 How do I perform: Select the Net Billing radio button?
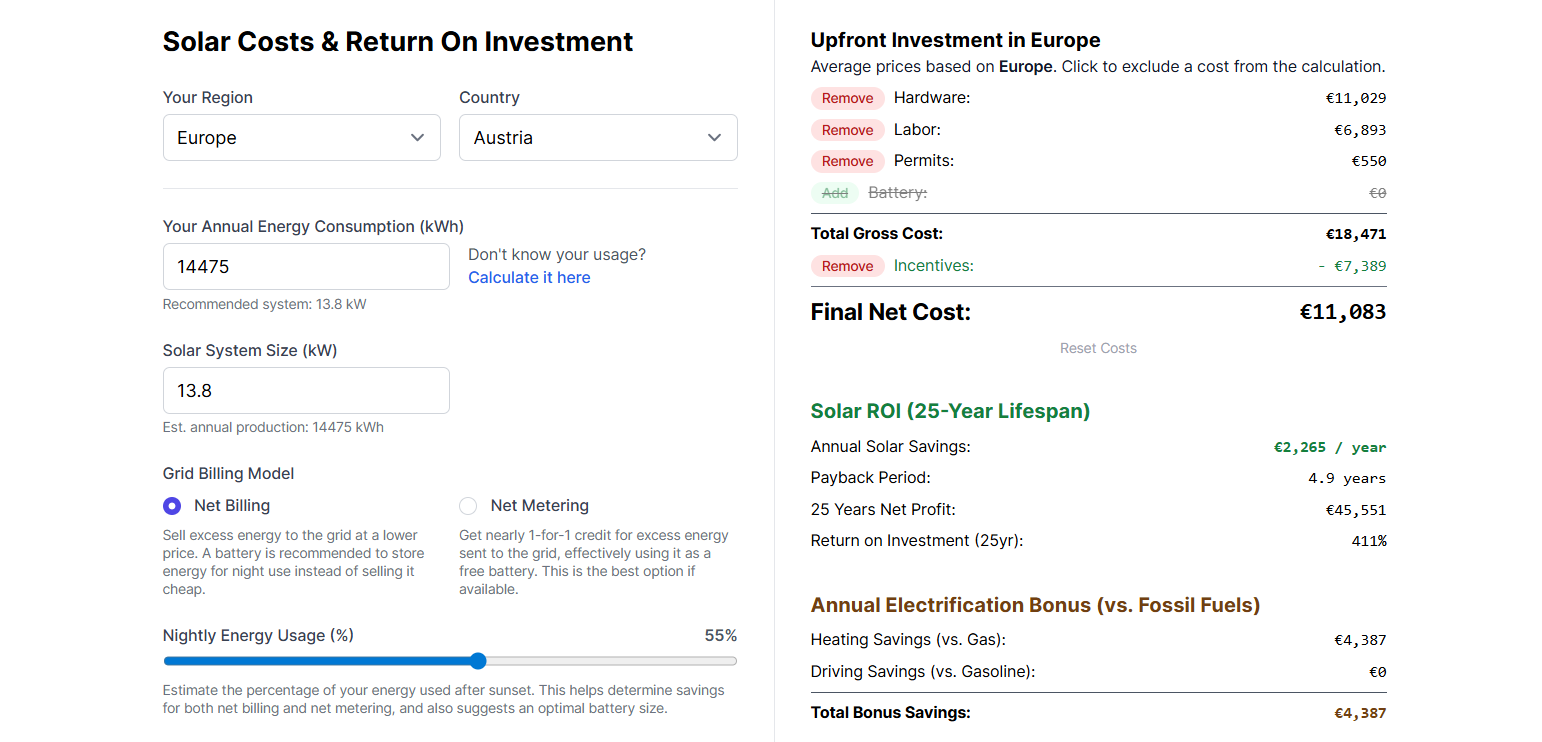click(x=171, y=506)
